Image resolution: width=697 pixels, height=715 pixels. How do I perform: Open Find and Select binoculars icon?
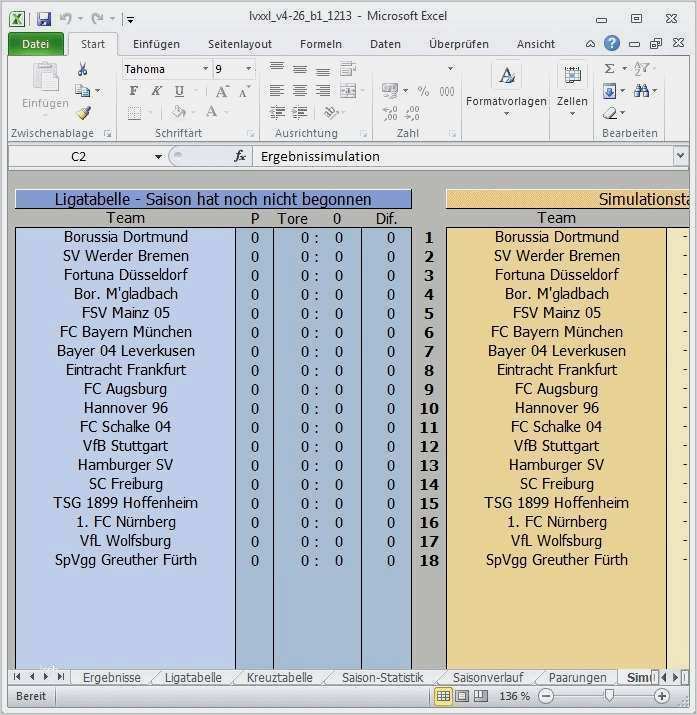pos(640,91)
